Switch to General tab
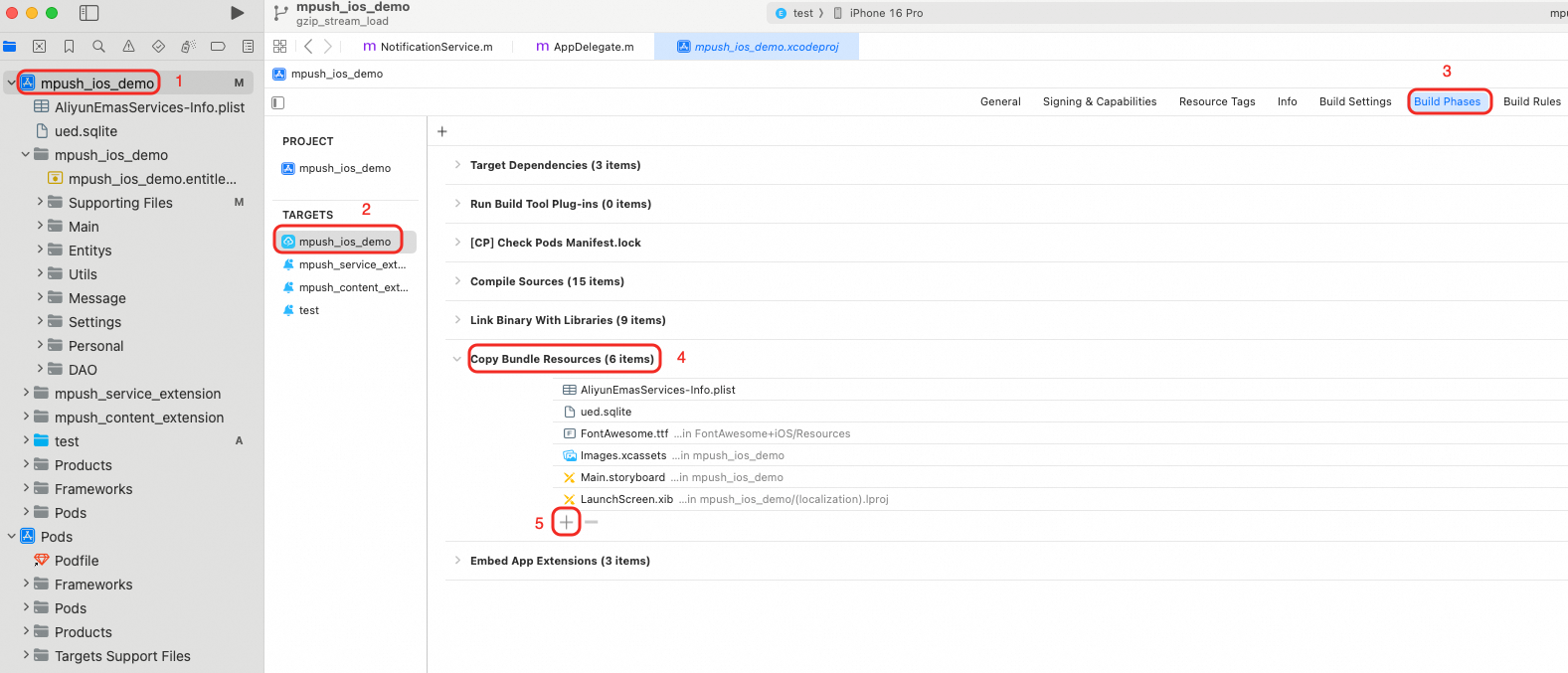Screen dimensions: 1568x673 (1000, 101)
